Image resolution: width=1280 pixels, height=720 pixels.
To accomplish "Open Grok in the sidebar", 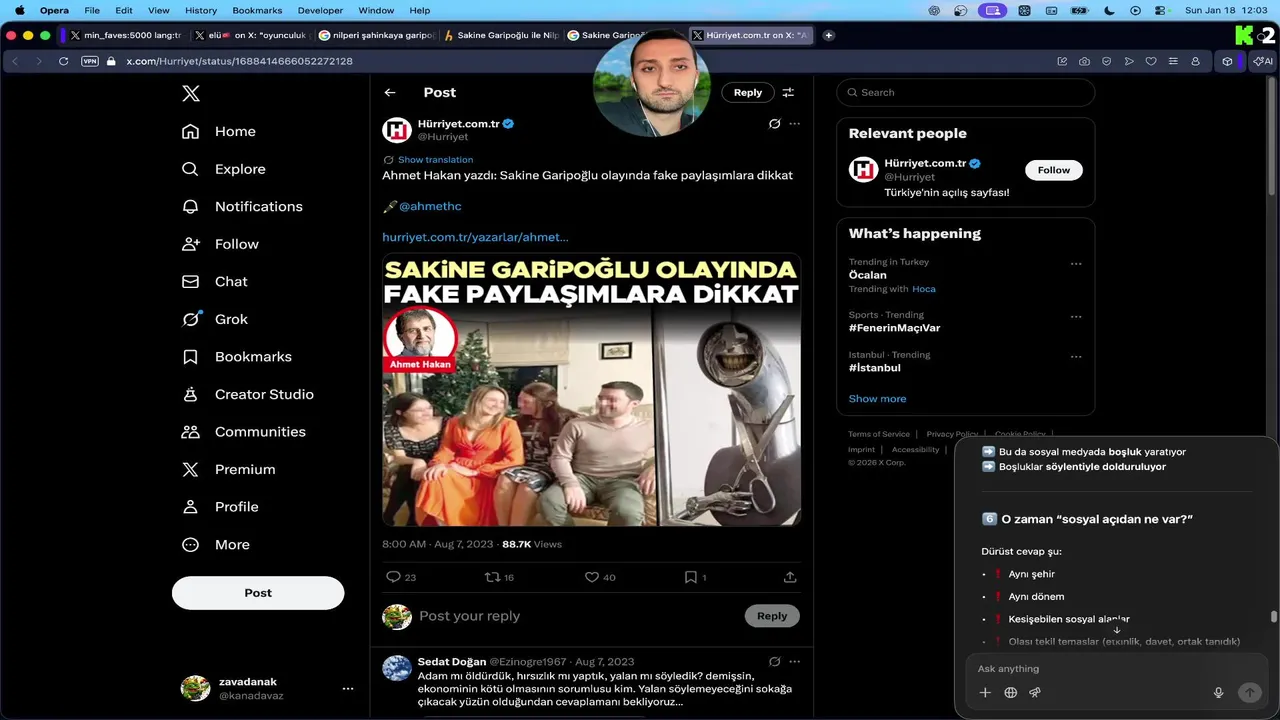I will click(214, 319).
